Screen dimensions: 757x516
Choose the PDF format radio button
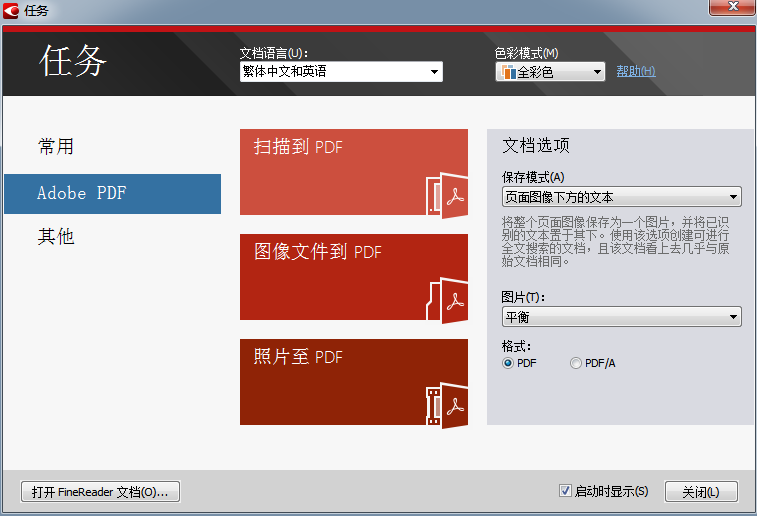(x=508, y=363)
